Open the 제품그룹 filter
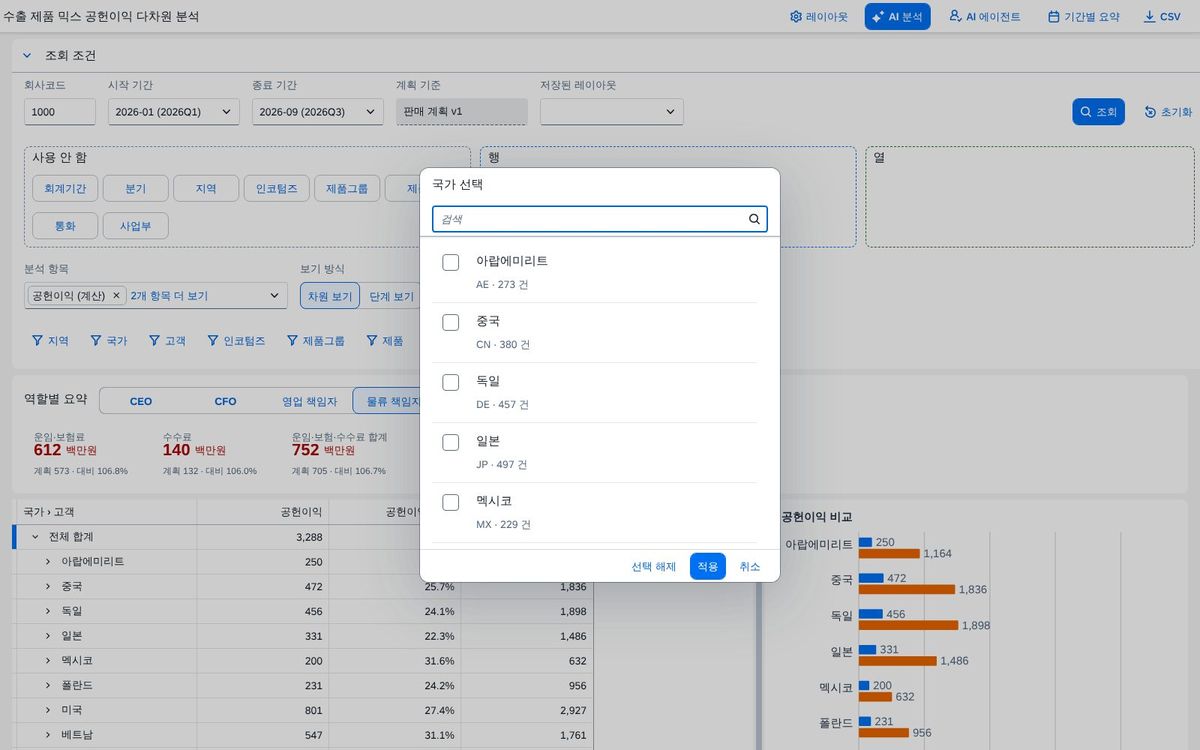The image size is (1200, 750). pos(315,341)
